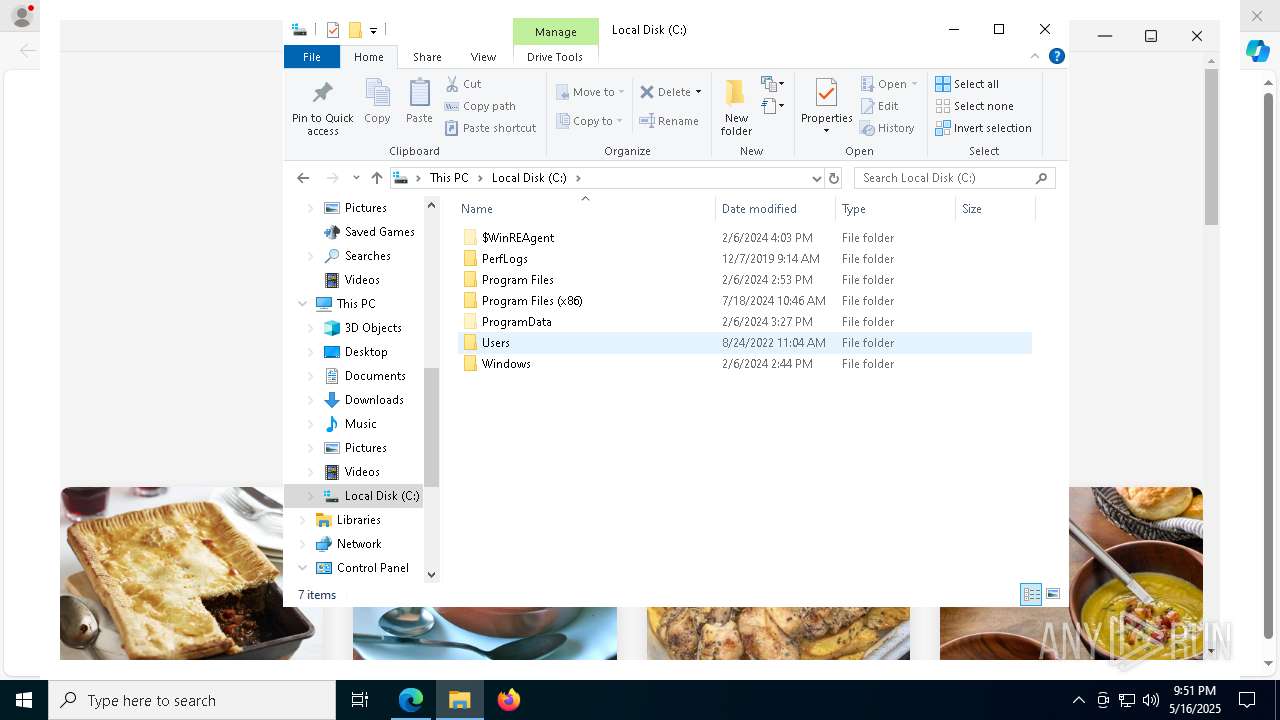Select the Windows folder row
The width and height of the screenshot is (1280, 720).
[x=745, y=364]
